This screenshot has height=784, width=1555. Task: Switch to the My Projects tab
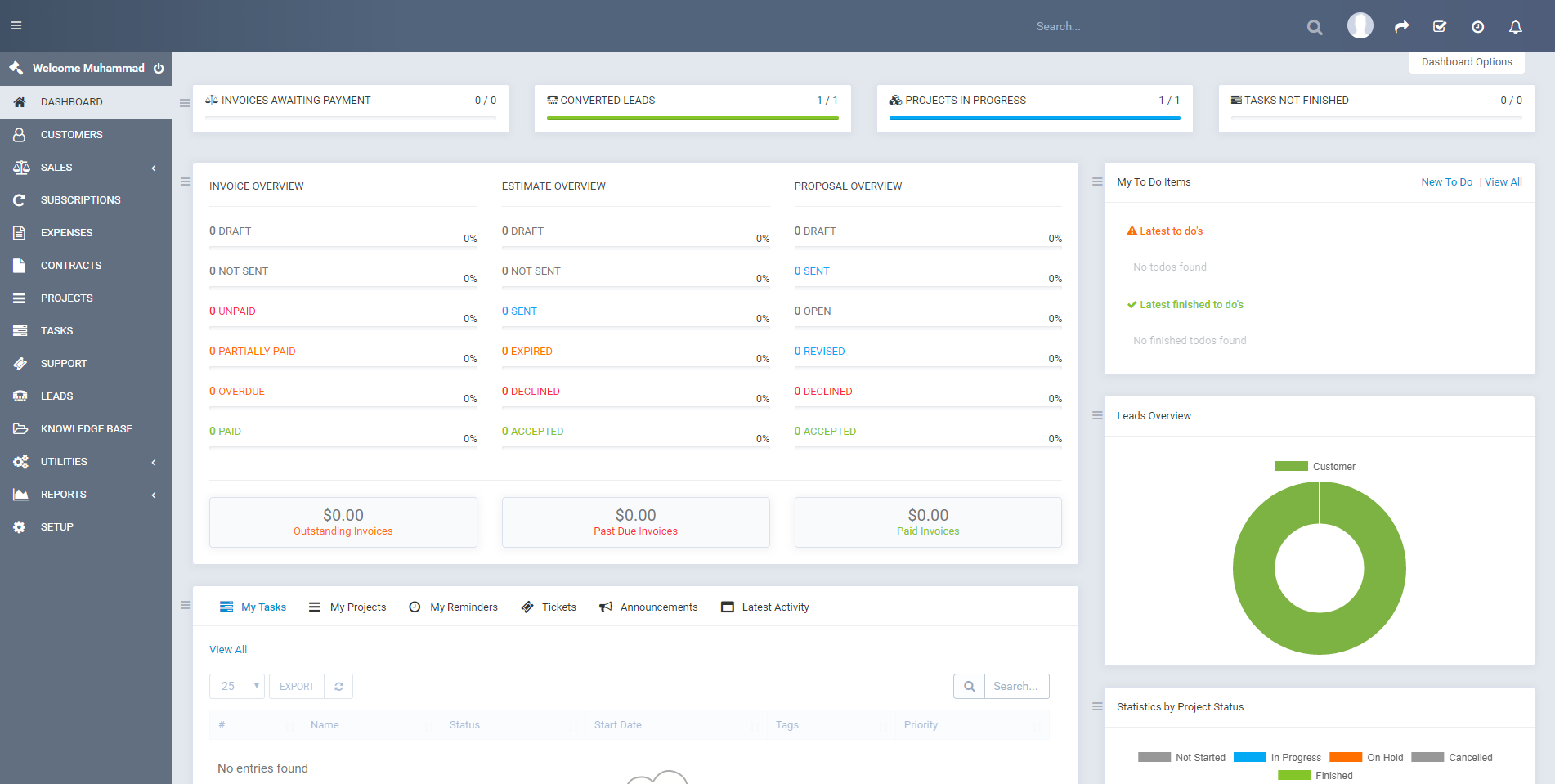(x=347, y=607)
